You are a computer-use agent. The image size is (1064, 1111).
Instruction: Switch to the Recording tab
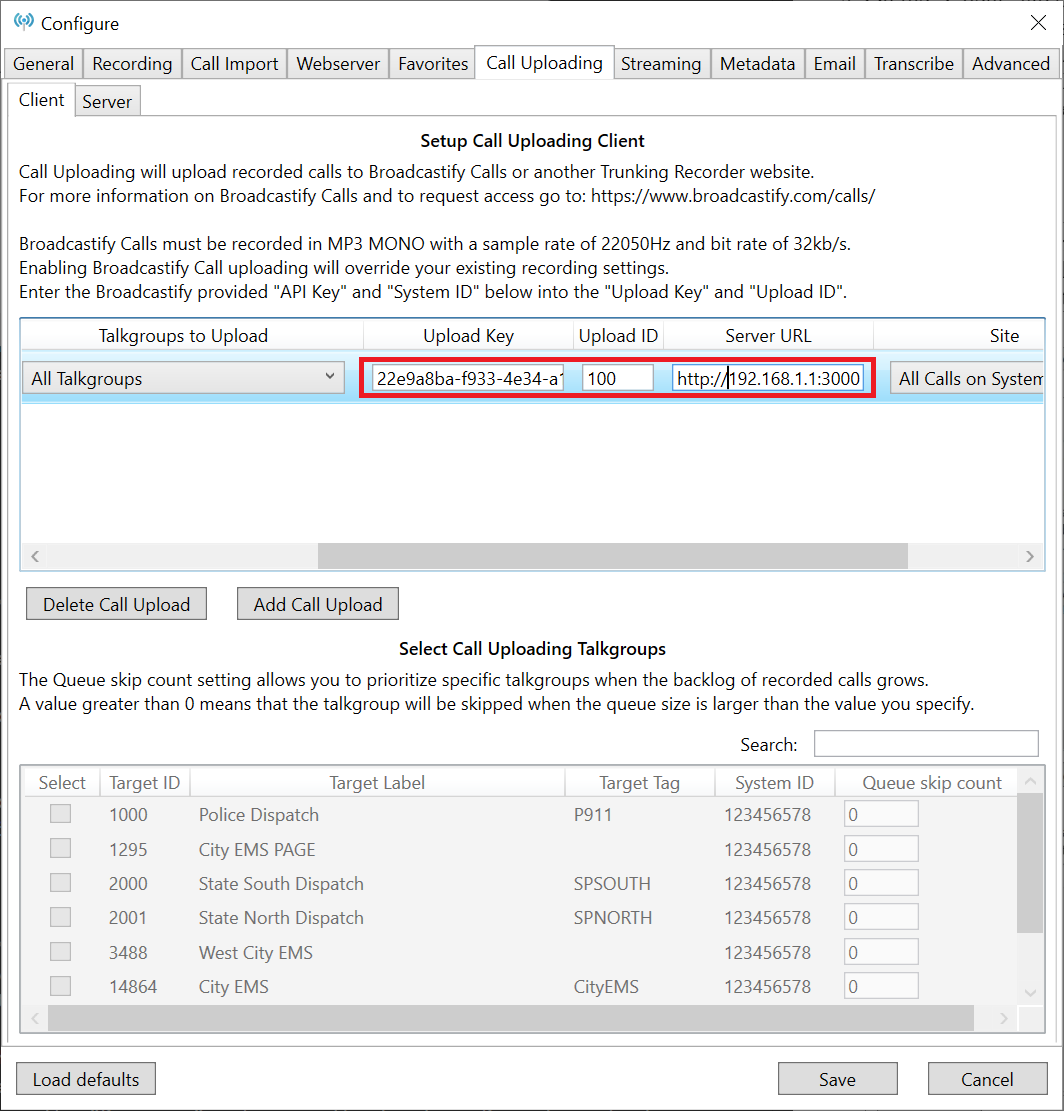[132, 64]
